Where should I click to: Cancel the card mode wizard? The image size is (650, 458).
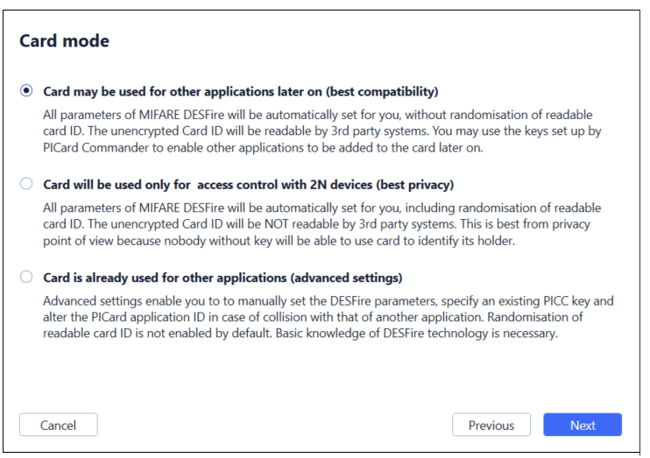click(58, 424)
